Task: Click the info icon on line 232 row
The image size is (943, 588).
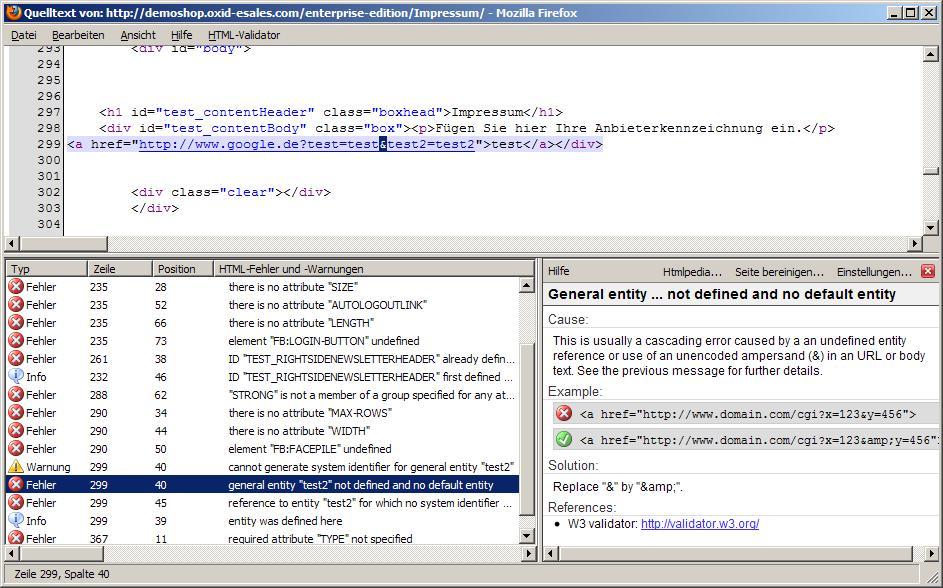Action: pos(16,377)
